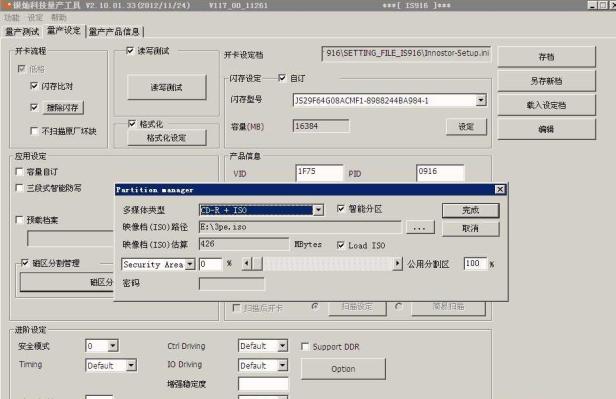Click the 擦除闪存 button
The image size is (616, 399).
click(62, 107)
